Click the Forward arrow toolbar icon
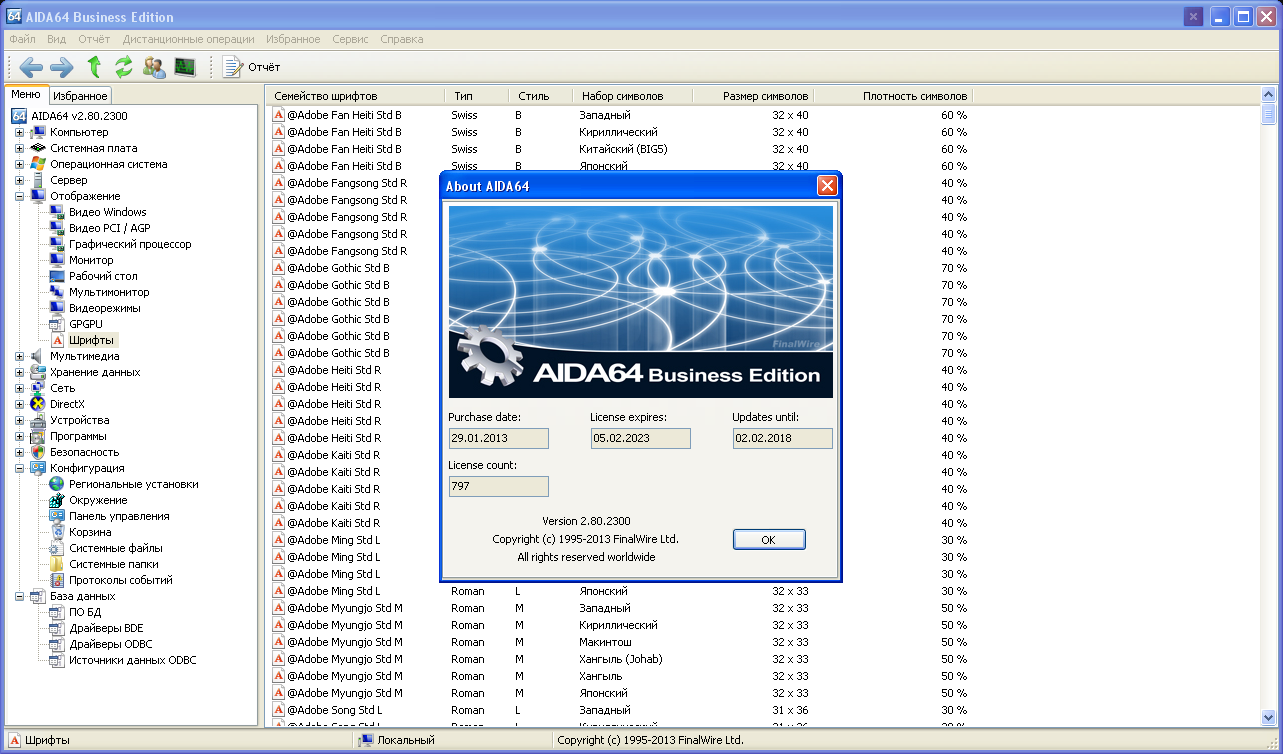1283x754 pixels. click(x=62, y=67)
